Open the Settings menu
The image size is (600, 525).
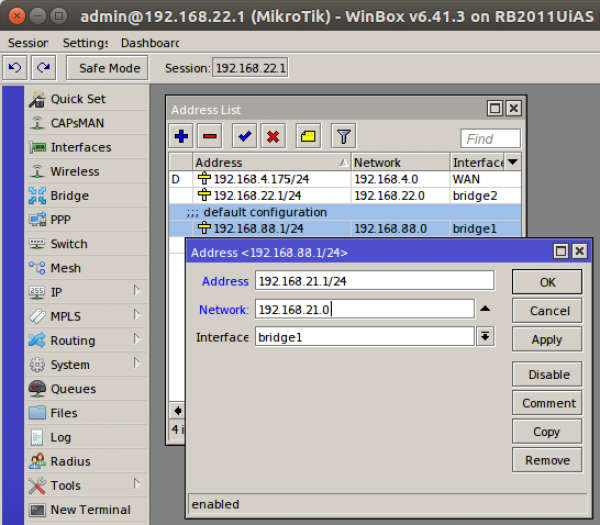coord(85,43)
